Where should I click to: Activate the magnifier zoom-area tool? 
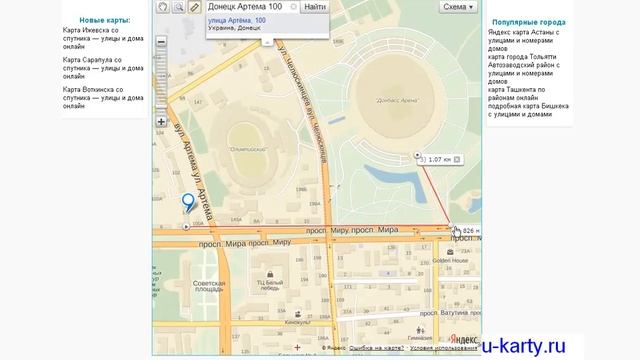pos(178,7)
